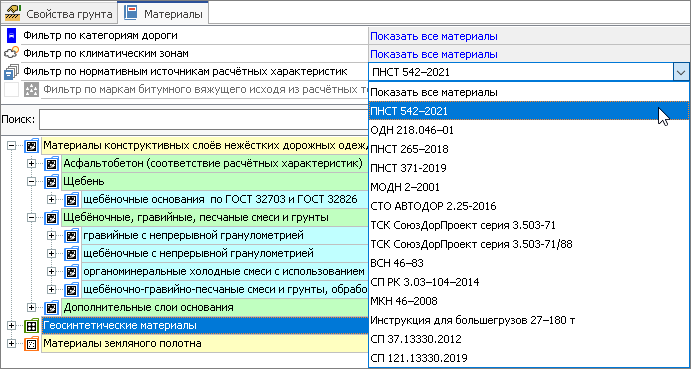Expand Дополнительные слои основания node
691x369 pixels.
point(31,307)
